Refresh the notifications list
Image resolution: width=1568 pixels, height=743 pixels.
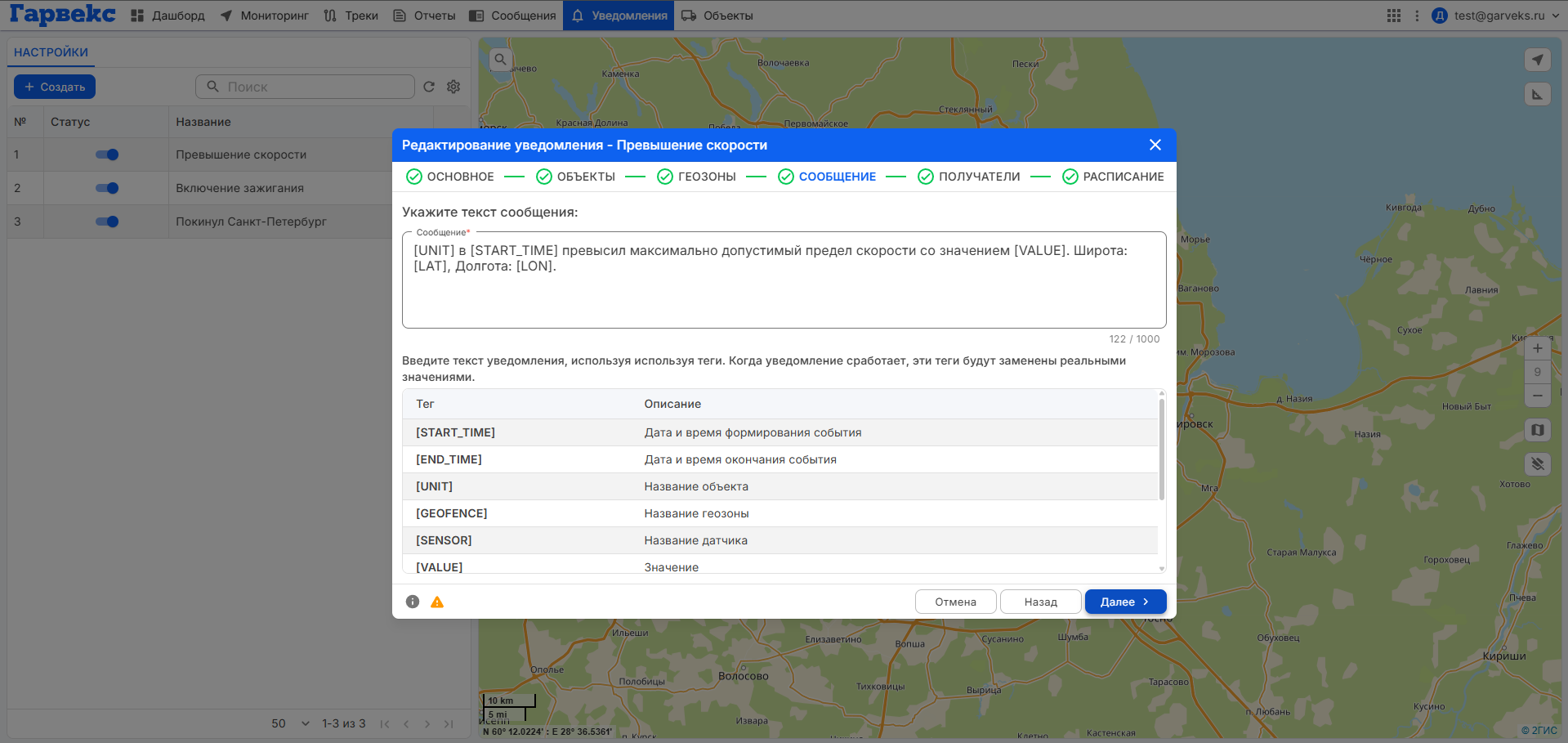coord(429,87)
